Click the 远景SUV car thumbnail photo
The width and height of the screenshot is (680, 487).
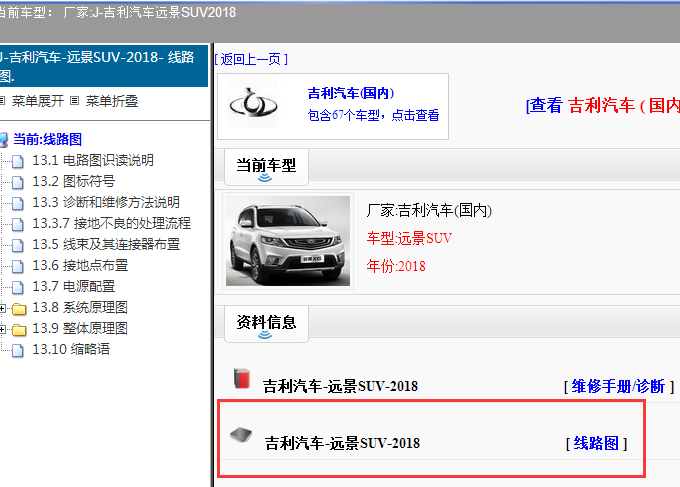(x=288, y=241)
